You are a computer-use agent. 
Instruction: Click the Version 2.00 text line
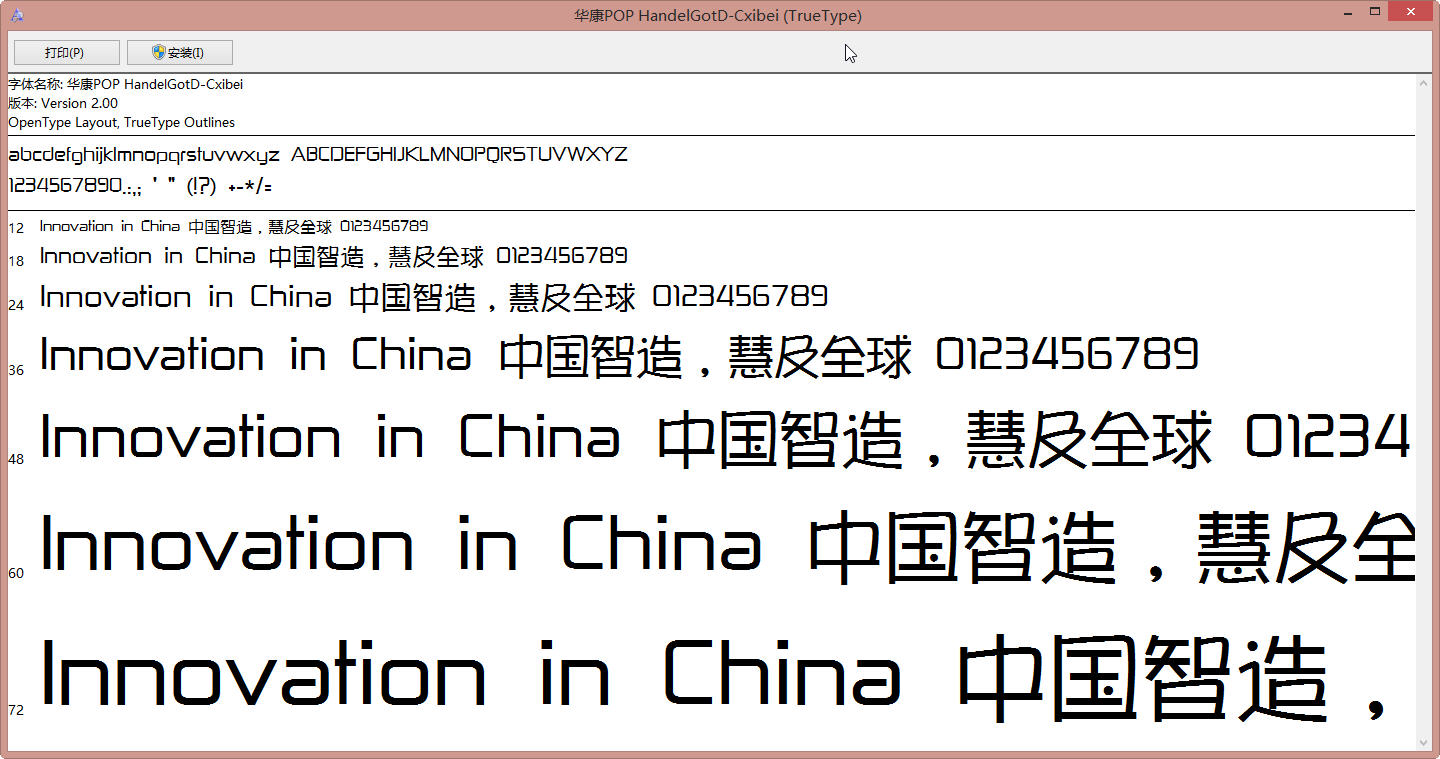[x=63, y=103]
